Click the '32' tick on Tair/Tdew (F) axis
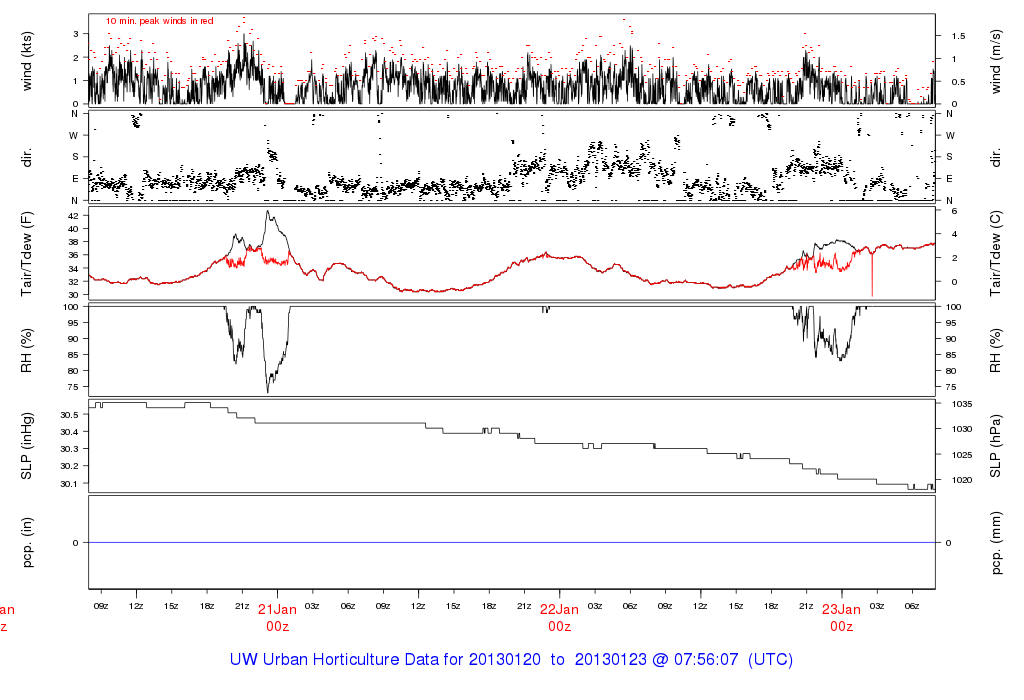Viewport: 1024px width, 700px height. pyautogui.click(x=73, y=281)
